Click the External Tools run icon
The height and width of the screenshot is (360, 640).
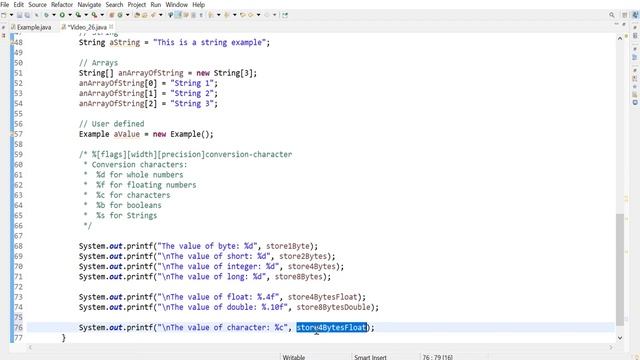[x=94, y=15]
